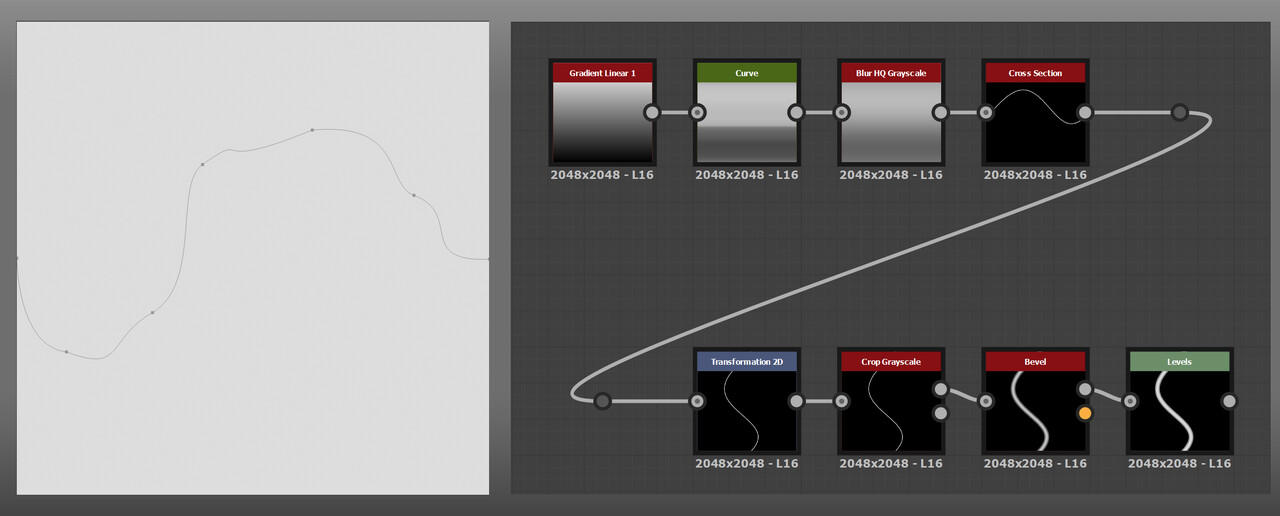Click the Cross Section title bar
The height and width of the screenshot is (516, 1280).
coord(1035,73)
